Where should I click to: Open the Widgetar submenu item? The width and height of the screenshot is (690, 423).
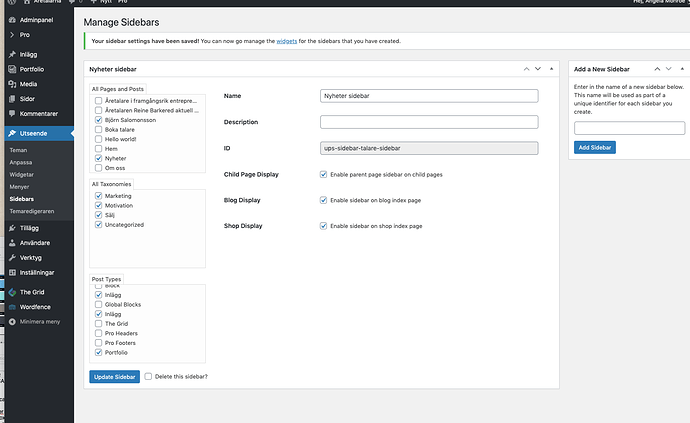[22, 175]
